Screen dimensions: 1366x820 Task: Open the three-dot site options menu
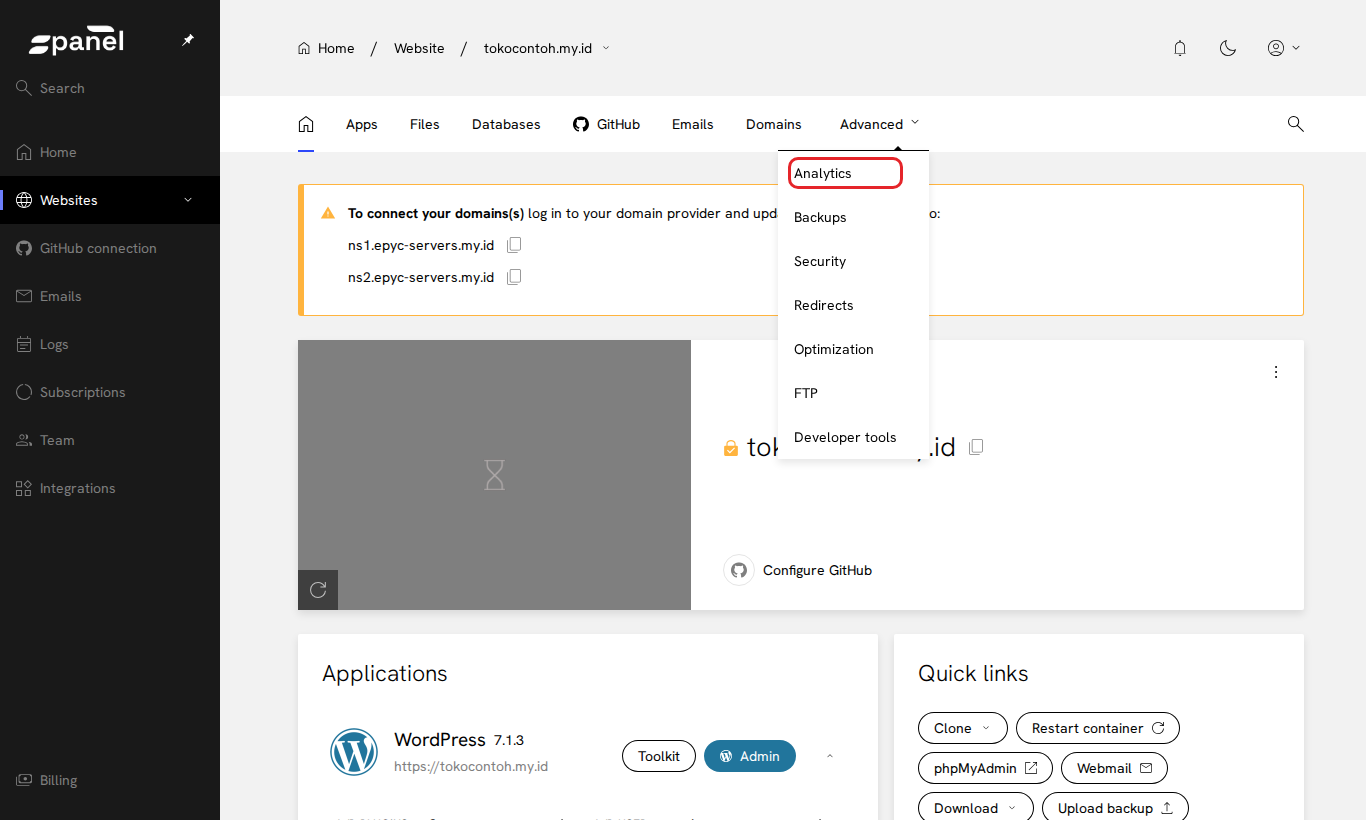[x=1276, y=372]
